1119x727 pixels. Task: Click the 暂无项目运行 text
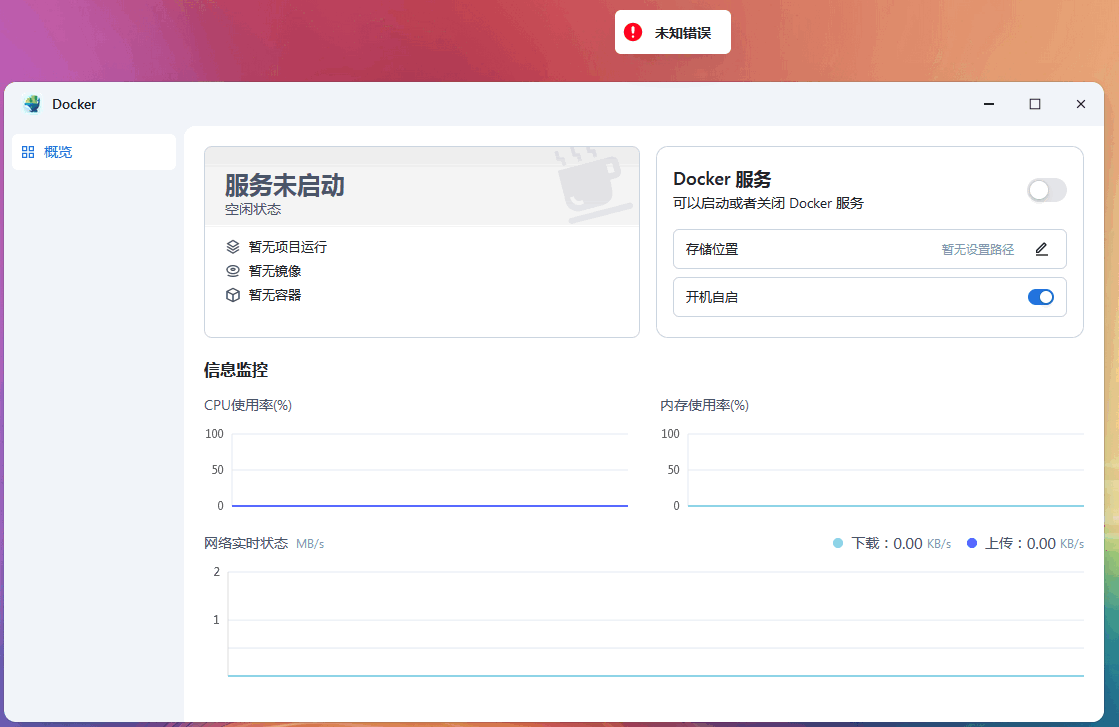pyautogui.click(x=288, y=247)
